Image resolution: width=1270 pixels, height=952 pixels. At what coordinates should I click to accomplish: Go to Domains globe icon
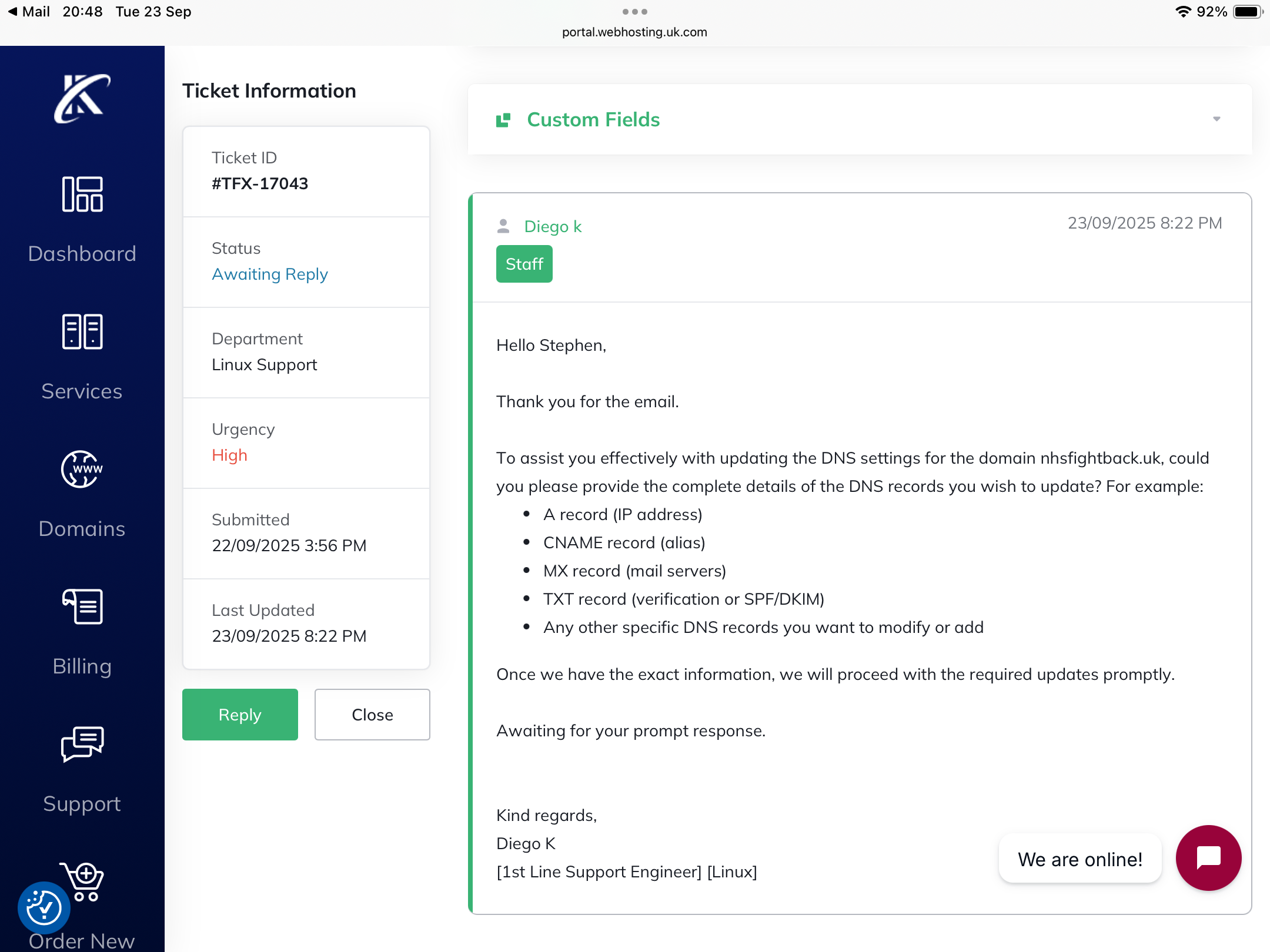pos(82,470)
